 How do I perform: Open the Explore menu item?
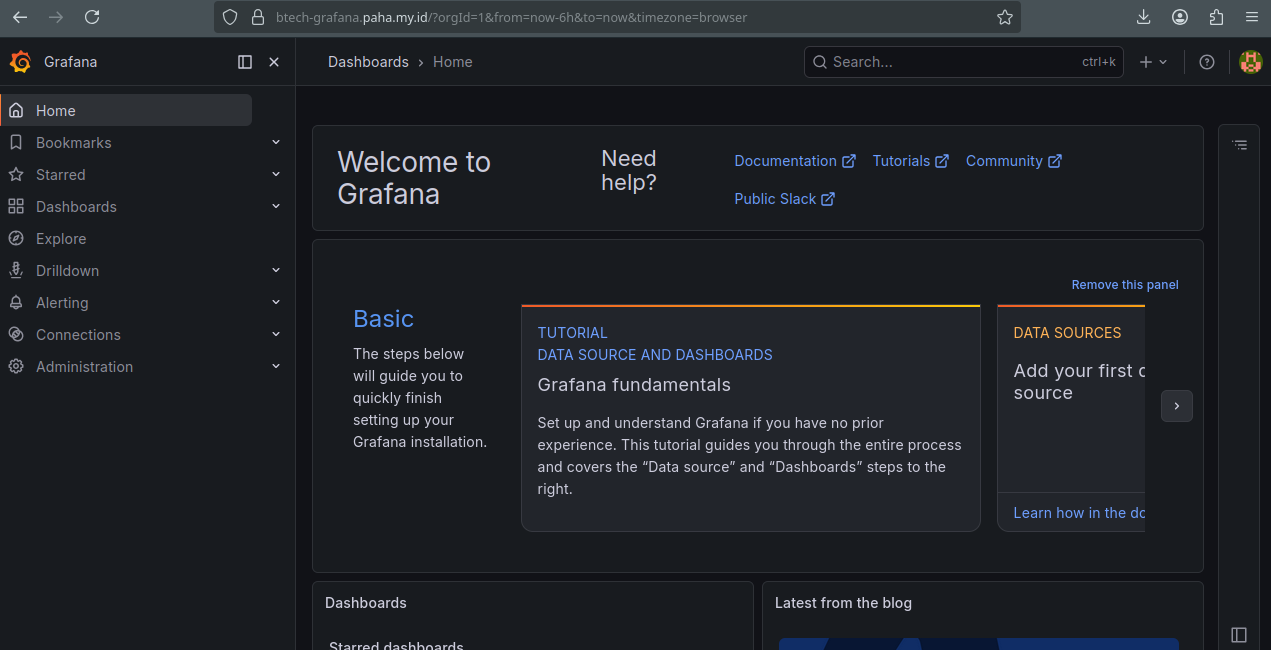pos(61,239)
